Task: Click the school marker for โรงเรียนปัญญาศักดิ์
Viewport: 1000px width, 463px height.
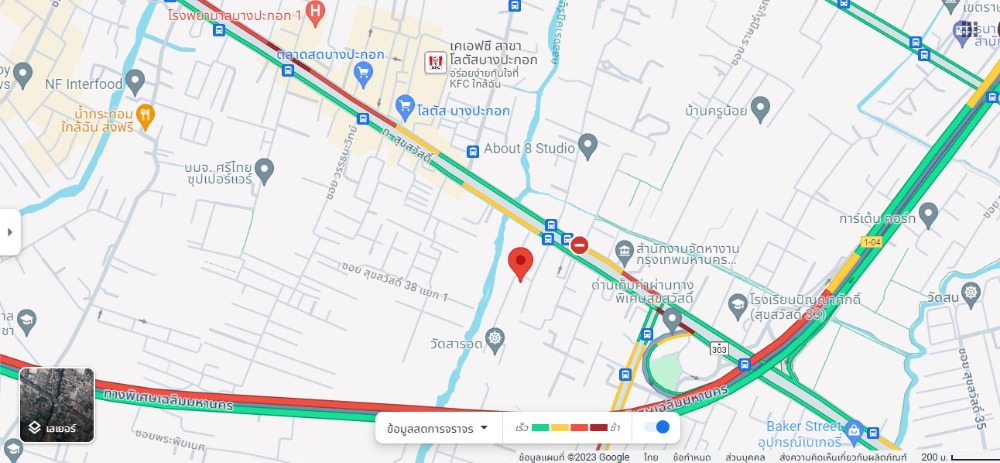Action: pyautogui.click(x=738, y=306)
